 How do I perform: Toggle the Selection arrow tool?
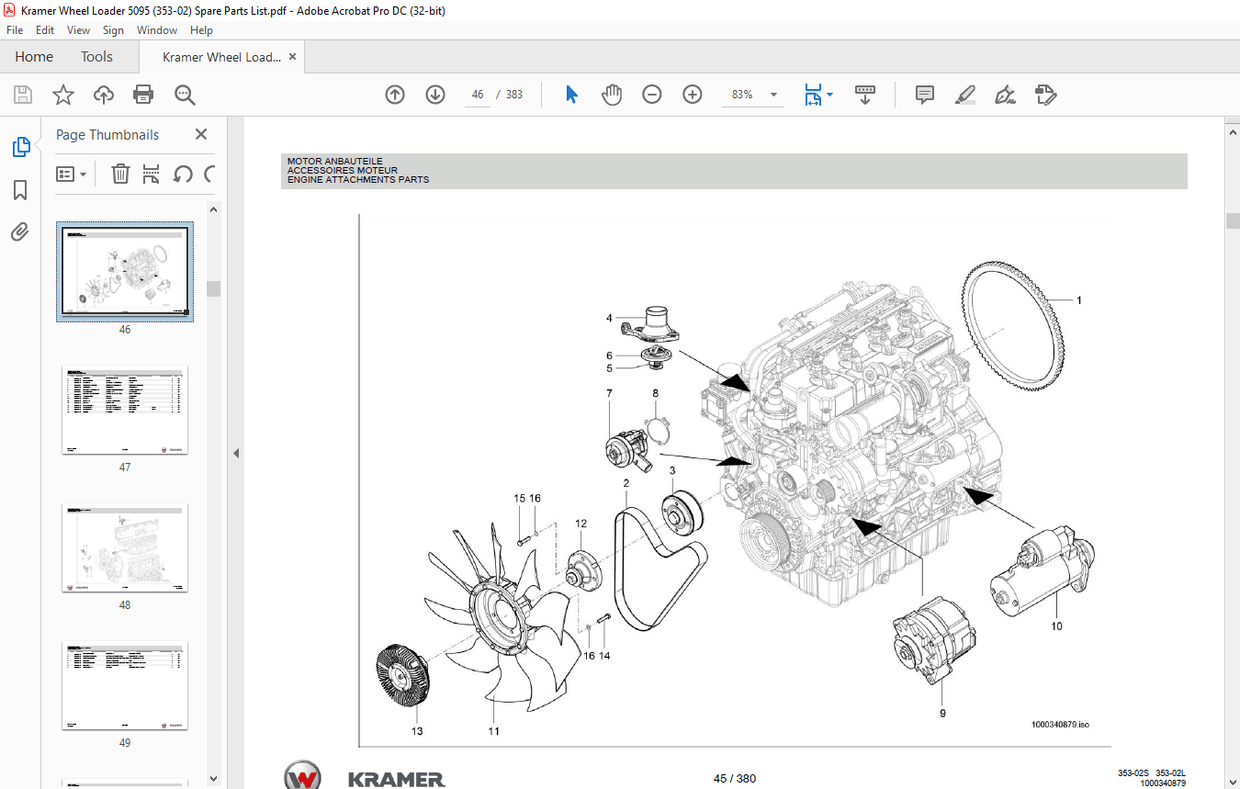pos(571,94)
